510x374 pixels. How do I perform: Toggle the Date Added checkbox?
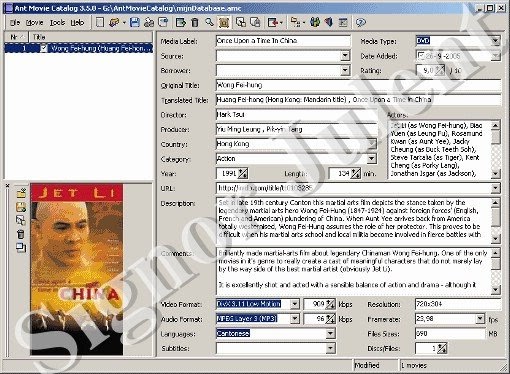click(x=421, y=56)
